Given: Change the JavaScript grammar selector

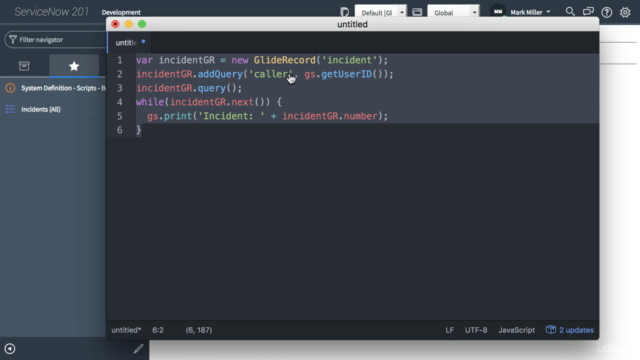Looking at the screenshot, I should tap(516, 330).
